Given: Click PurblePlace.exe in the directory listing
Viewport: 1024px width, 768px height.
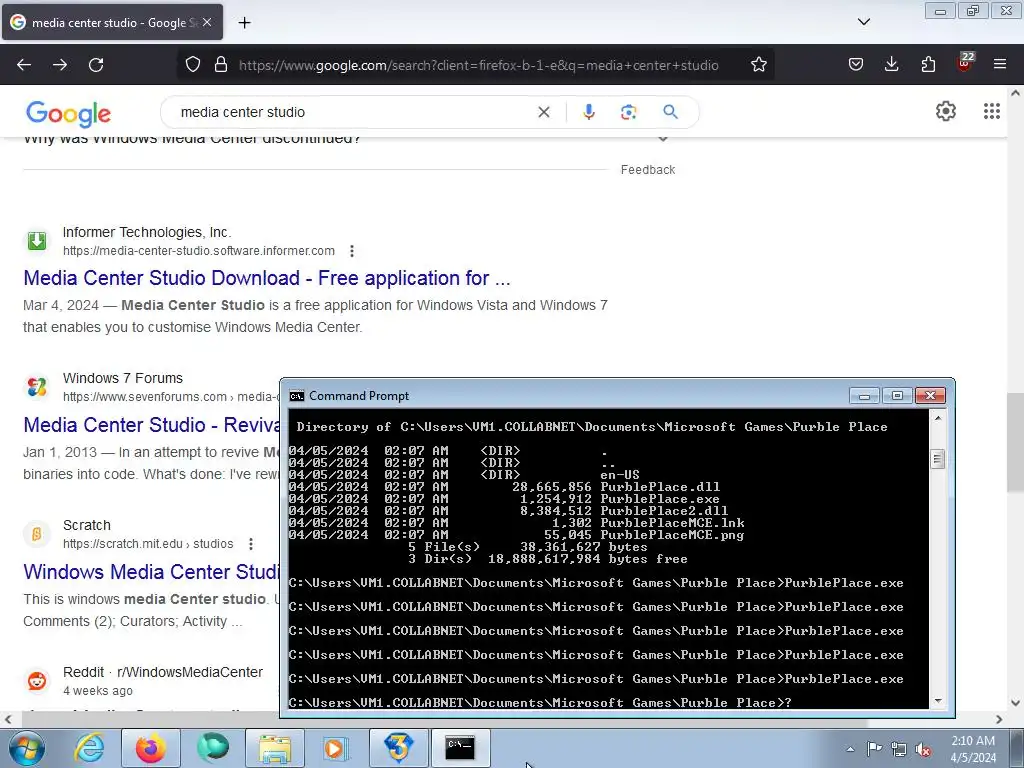Looking at the screenshot, I should [660, 499].
